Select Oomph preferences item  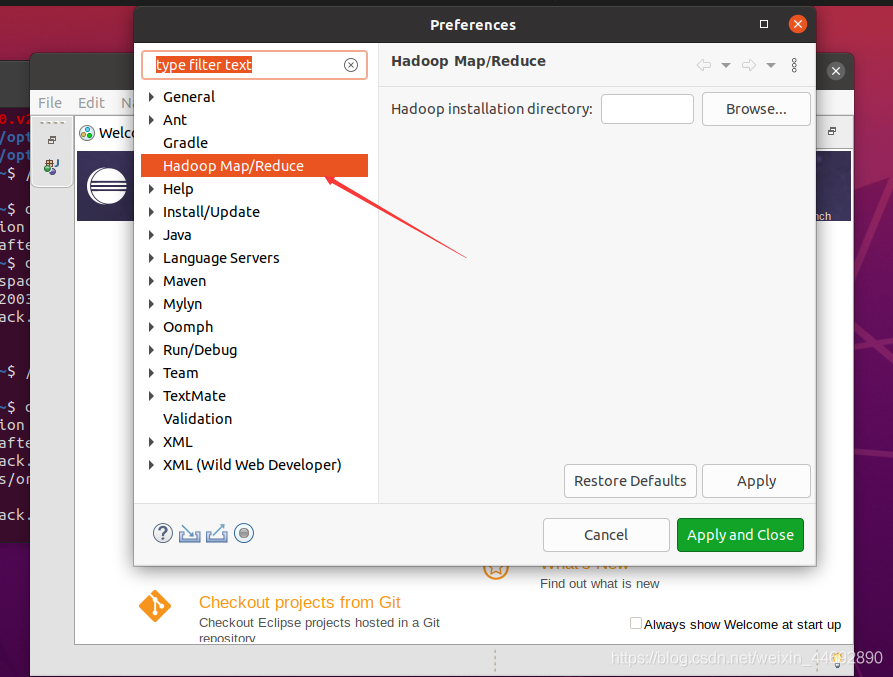pos(188,327)
